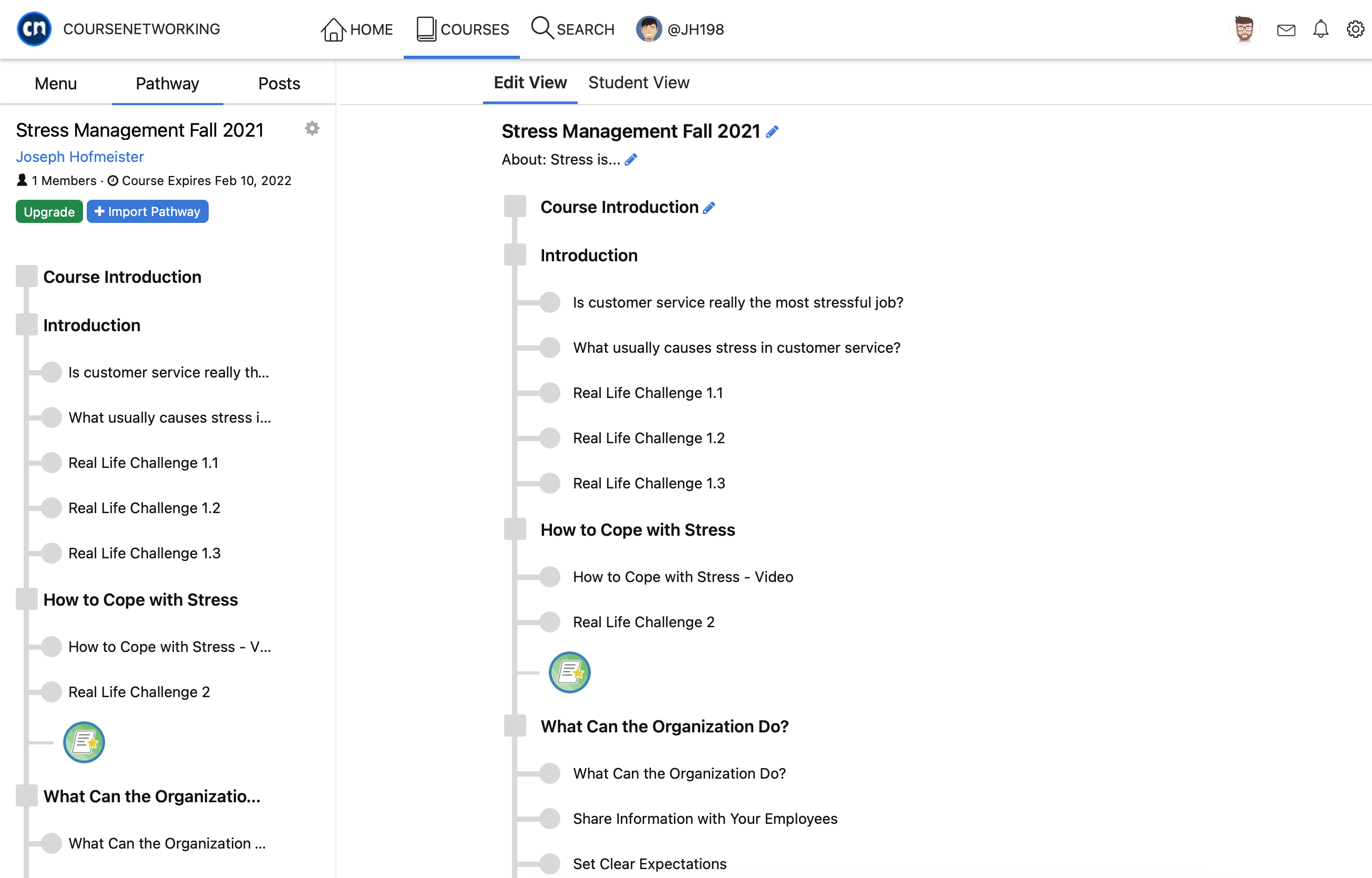
Task: Open the header settings gear
Action: point(1355,29)
